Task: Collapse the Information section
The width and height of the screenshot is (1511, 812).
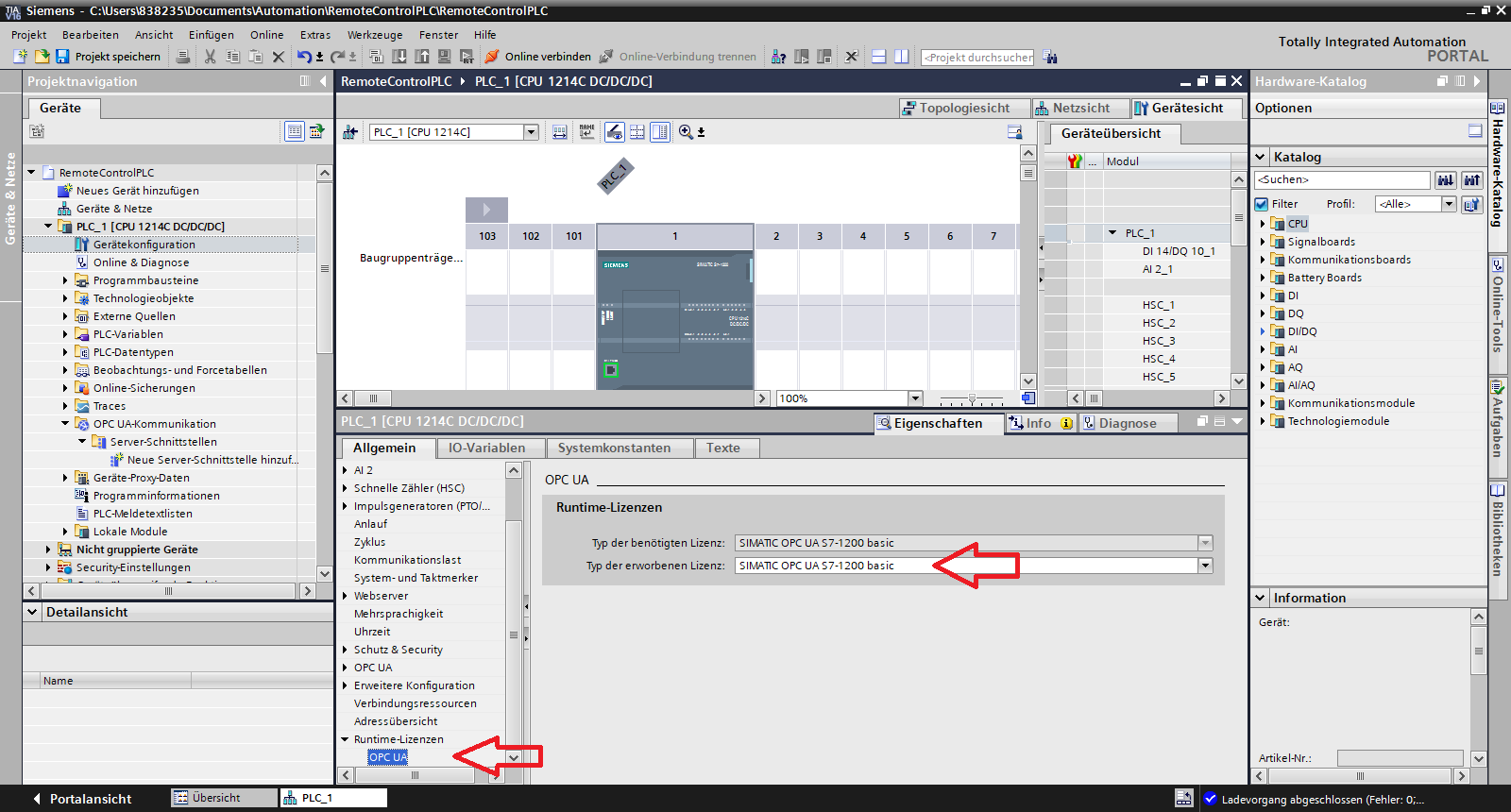Action: [x=1261, y=598]
